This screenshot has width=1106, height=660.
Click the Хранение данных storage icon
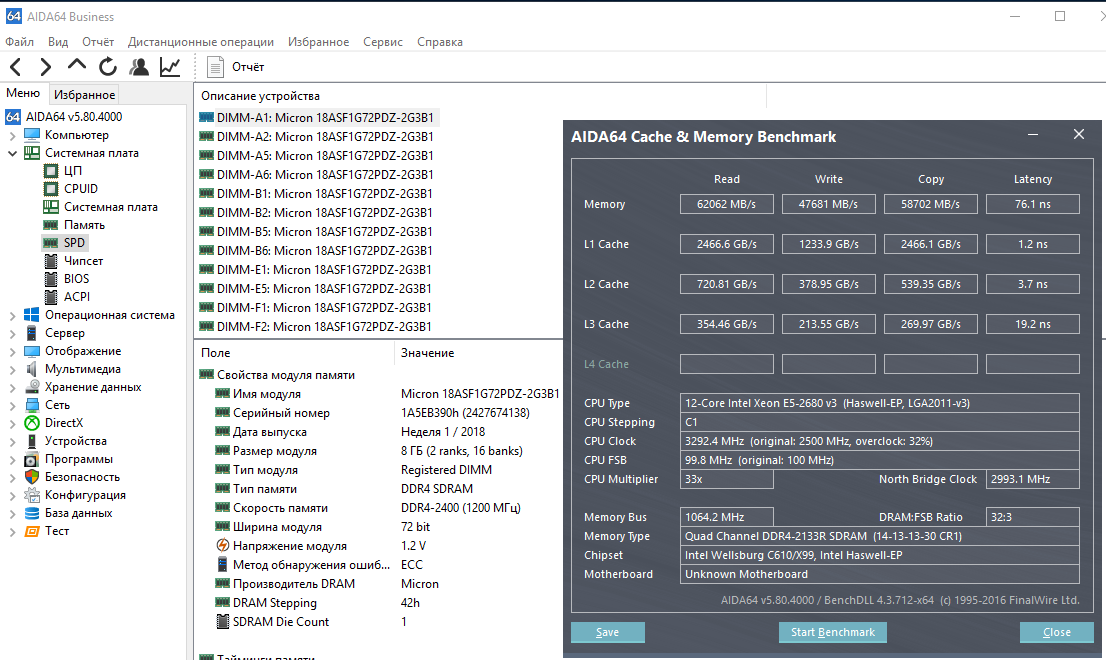(x=32, y=387)
